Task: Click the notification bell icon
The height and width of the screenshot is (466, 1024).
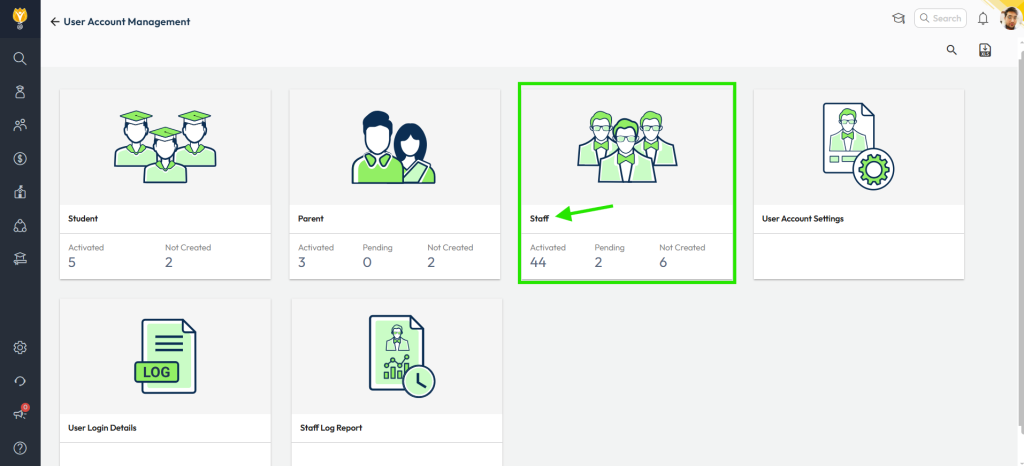Action: [983, 19]
